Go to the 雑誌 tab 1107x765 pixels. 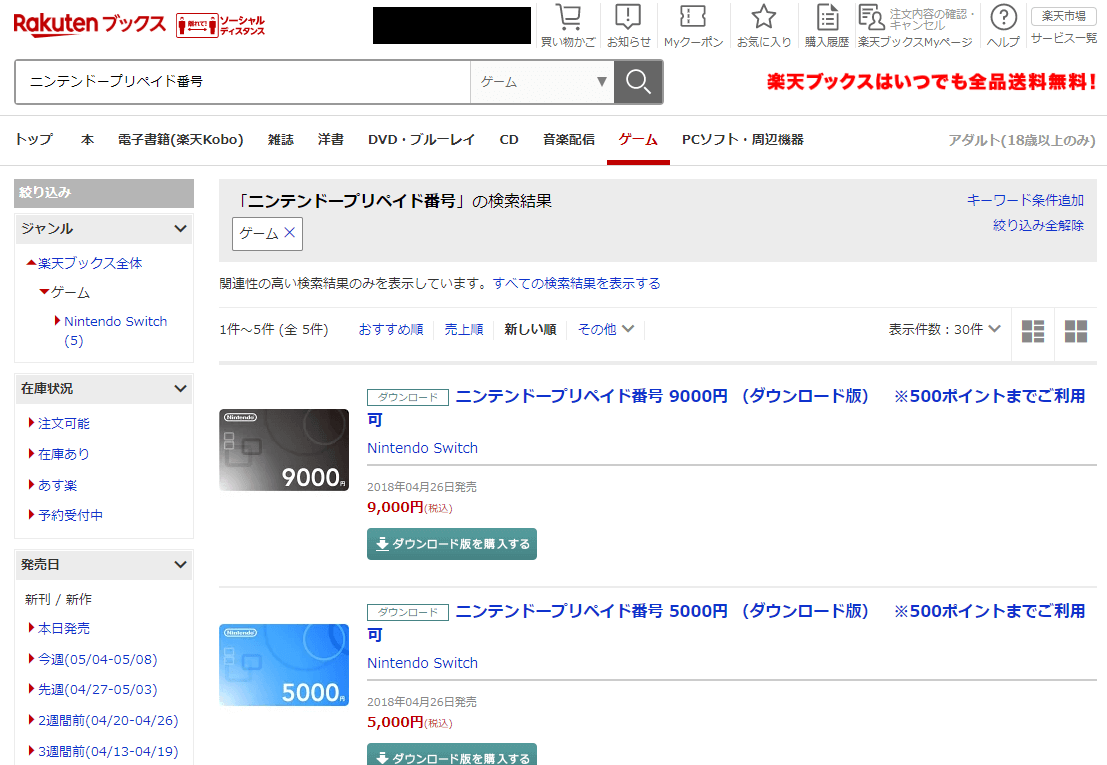[281, 140]
